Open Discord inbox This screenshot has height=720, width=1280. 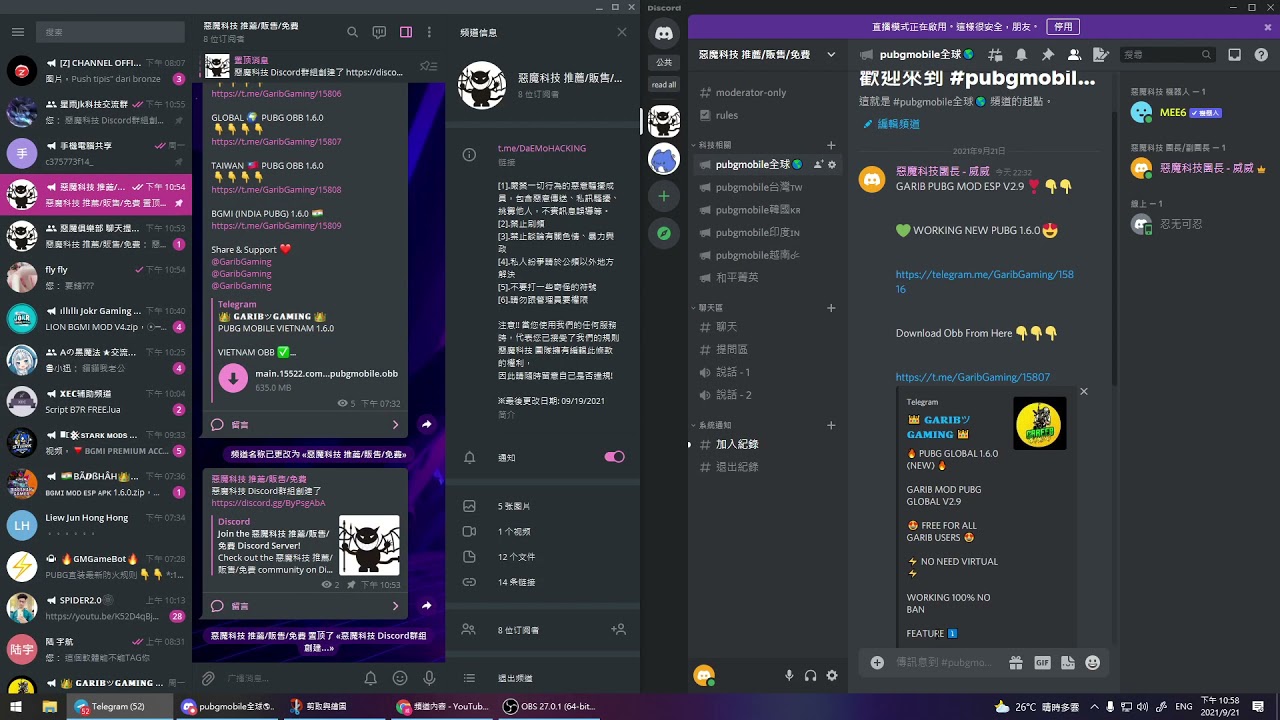[x=1235, y=54]
